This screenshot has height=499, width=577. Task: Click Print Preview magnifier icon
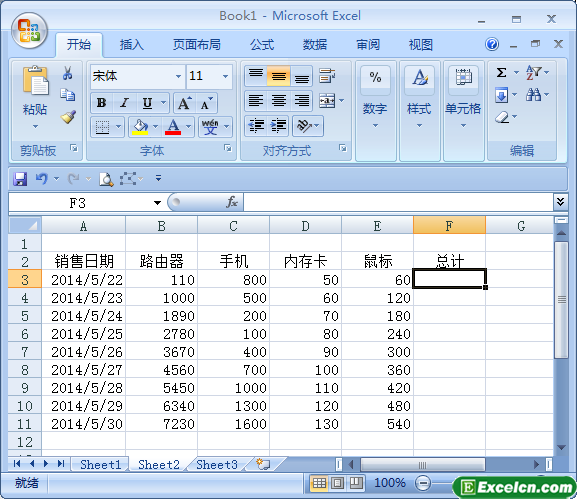coord(106,179)
